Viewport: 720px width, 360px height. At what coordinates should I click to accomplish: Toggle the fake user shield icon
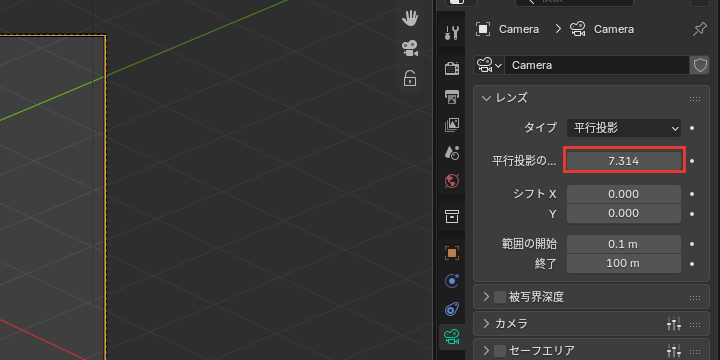[700, 65]
